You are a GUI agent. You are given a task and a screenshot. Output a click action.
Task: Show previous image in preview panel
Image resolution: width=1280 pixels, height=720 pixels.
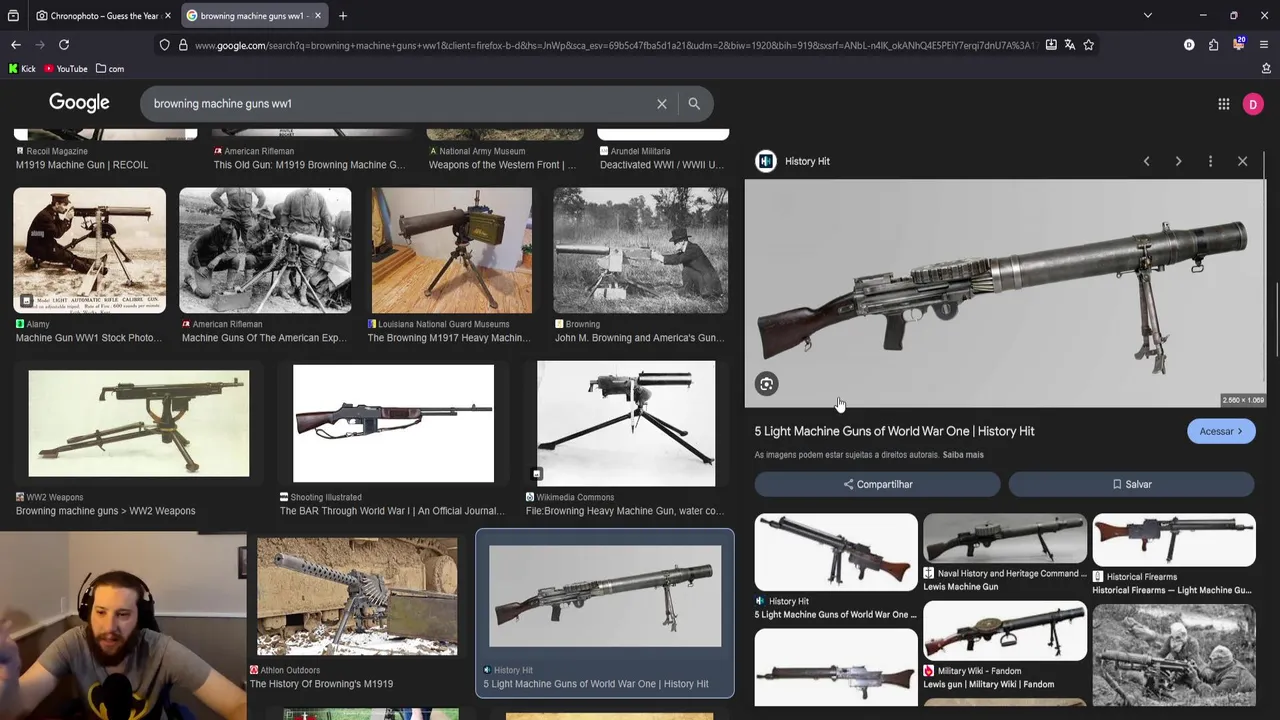coord(1147,161)
